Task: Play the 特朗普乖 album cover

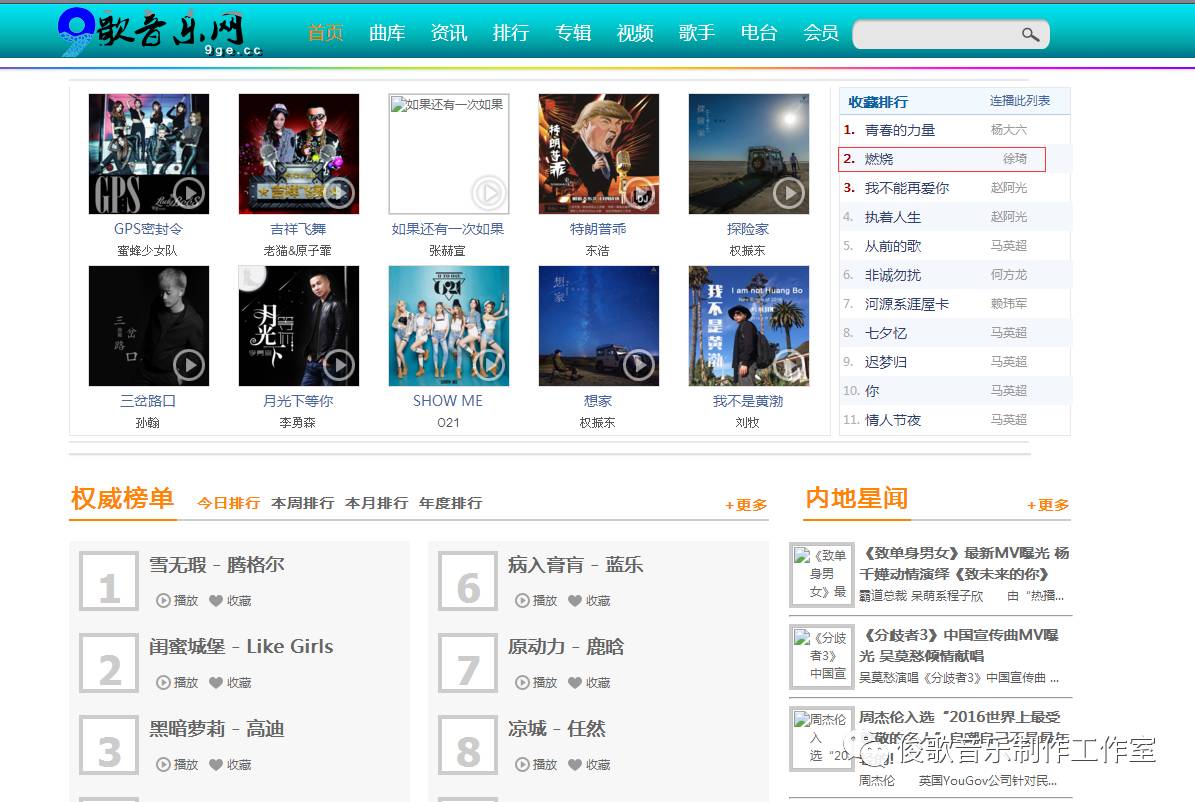Action: coord(599,154)
